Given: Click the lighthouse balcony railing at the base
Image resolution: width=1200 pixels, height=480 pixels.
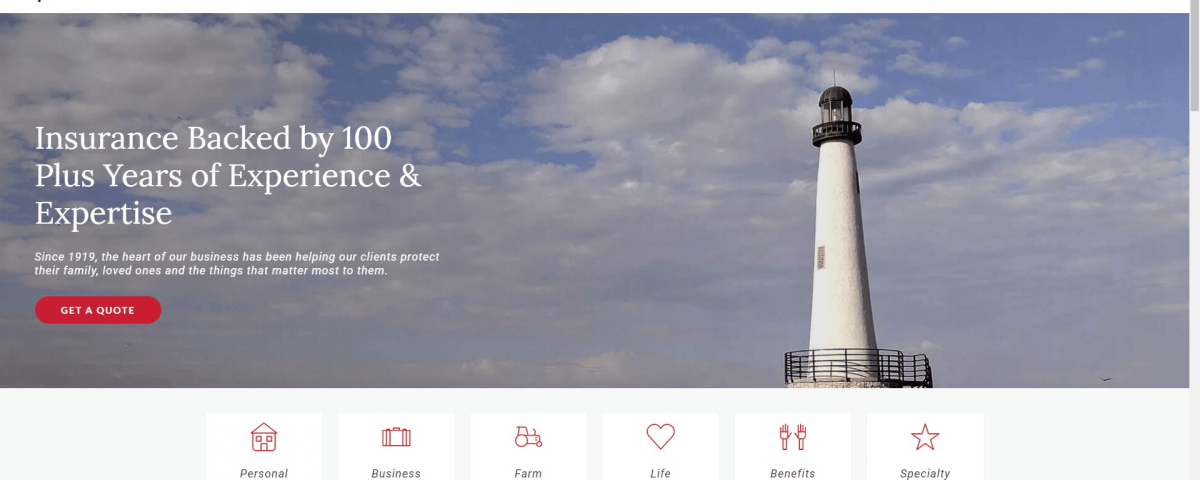Looking at the screenshot, I should (858, 367).
